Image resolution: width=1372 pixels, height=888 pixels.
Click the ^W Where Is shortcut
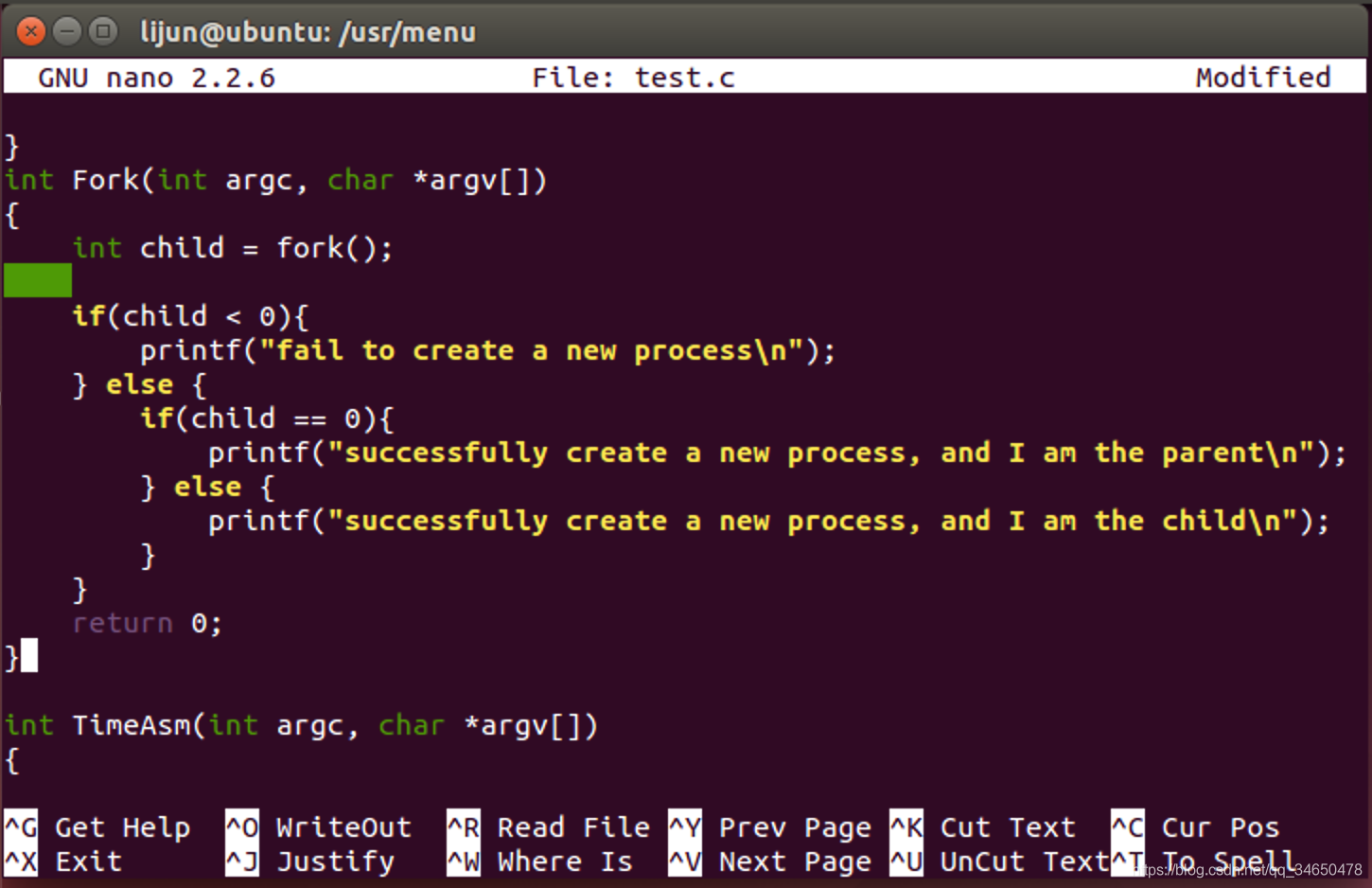tap(540, 861)
